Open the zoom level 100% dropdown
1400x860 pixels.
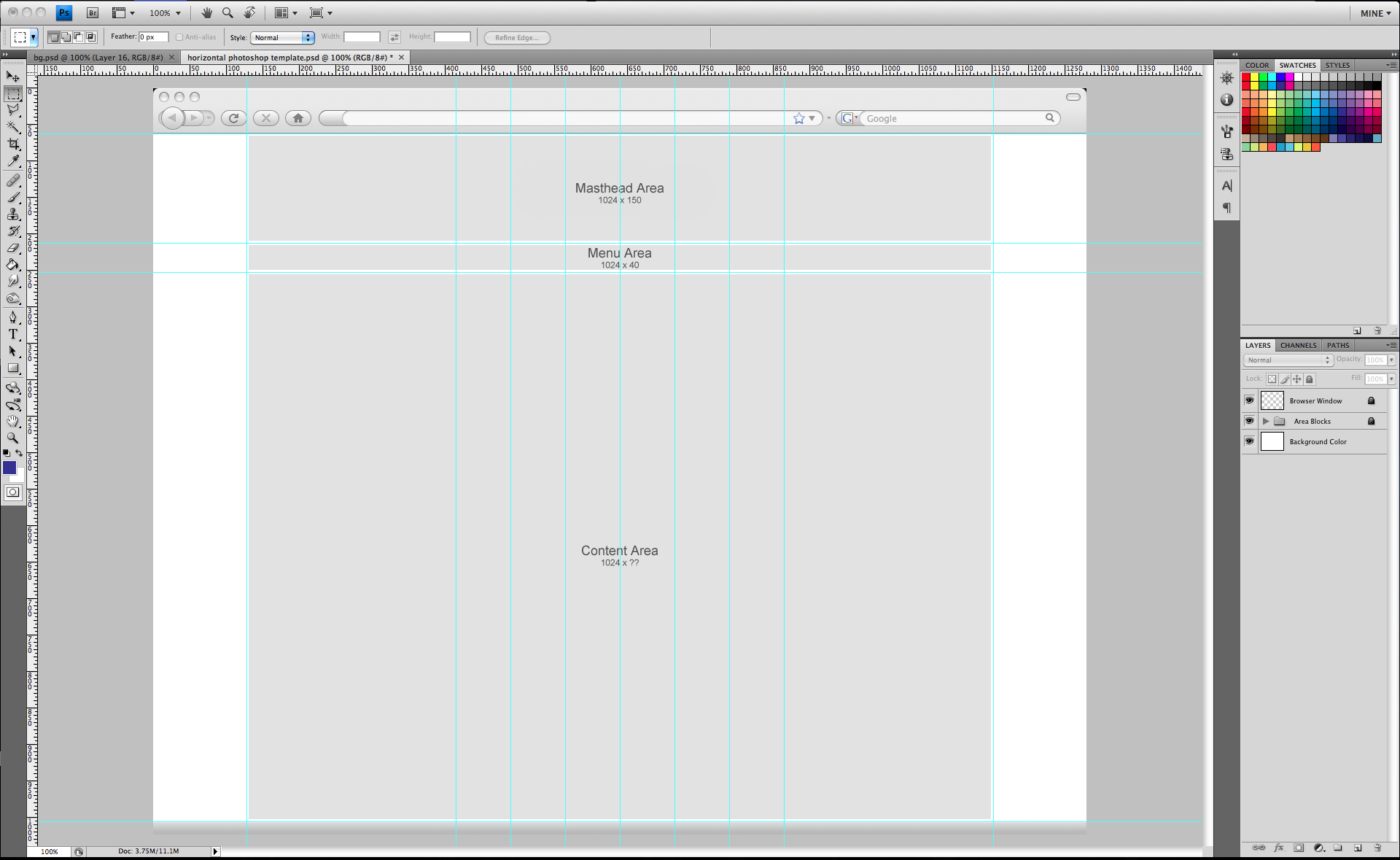166,13
